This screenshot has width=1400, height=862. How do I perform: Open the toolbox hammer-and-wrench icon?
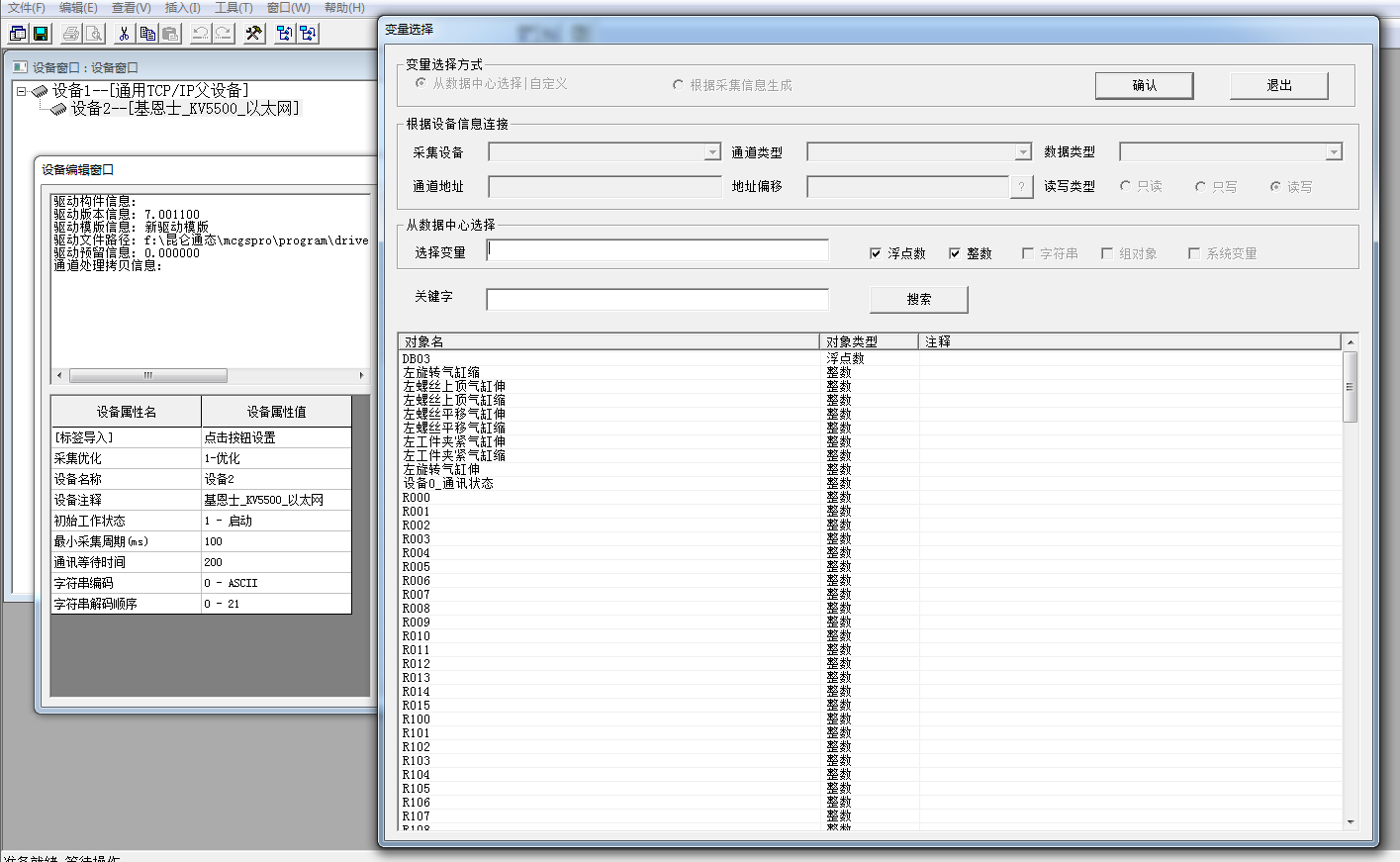pos(254,34)
